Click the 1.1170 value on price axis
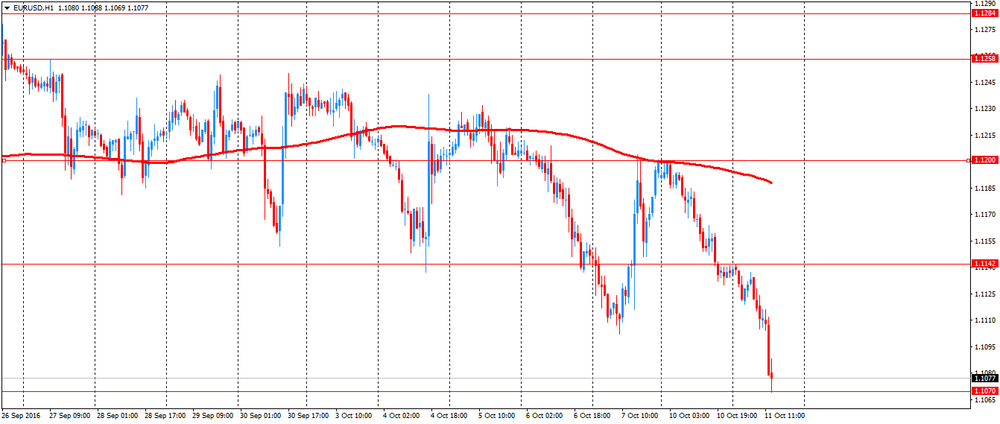Image resolution: width=1000 pixels, height=424 pixels. 983,215
